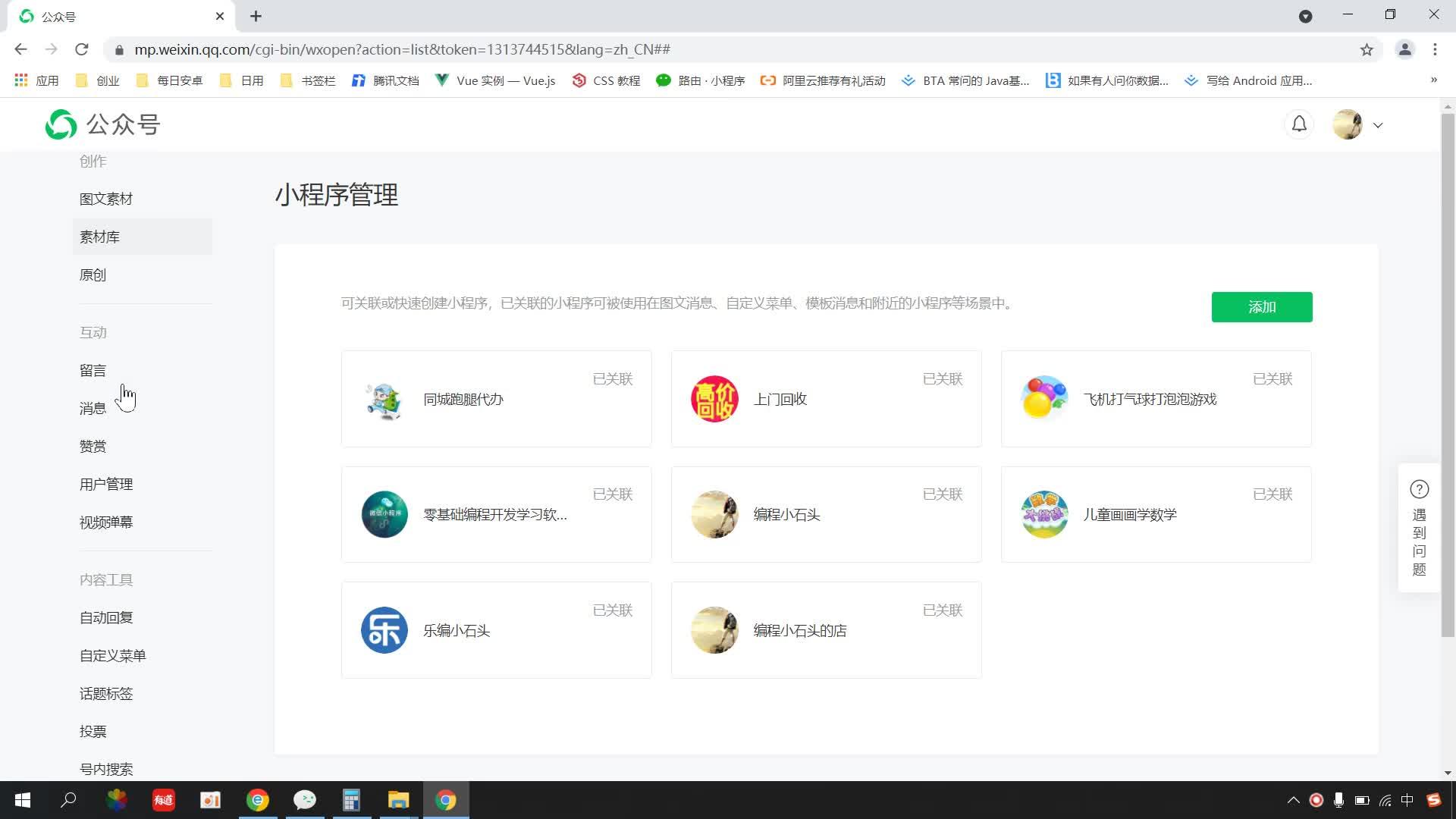Image resolution: width=1456 pixels, height=819 pixels.
Task: Close the 公众号 browser tab
Action: point(220,16)
